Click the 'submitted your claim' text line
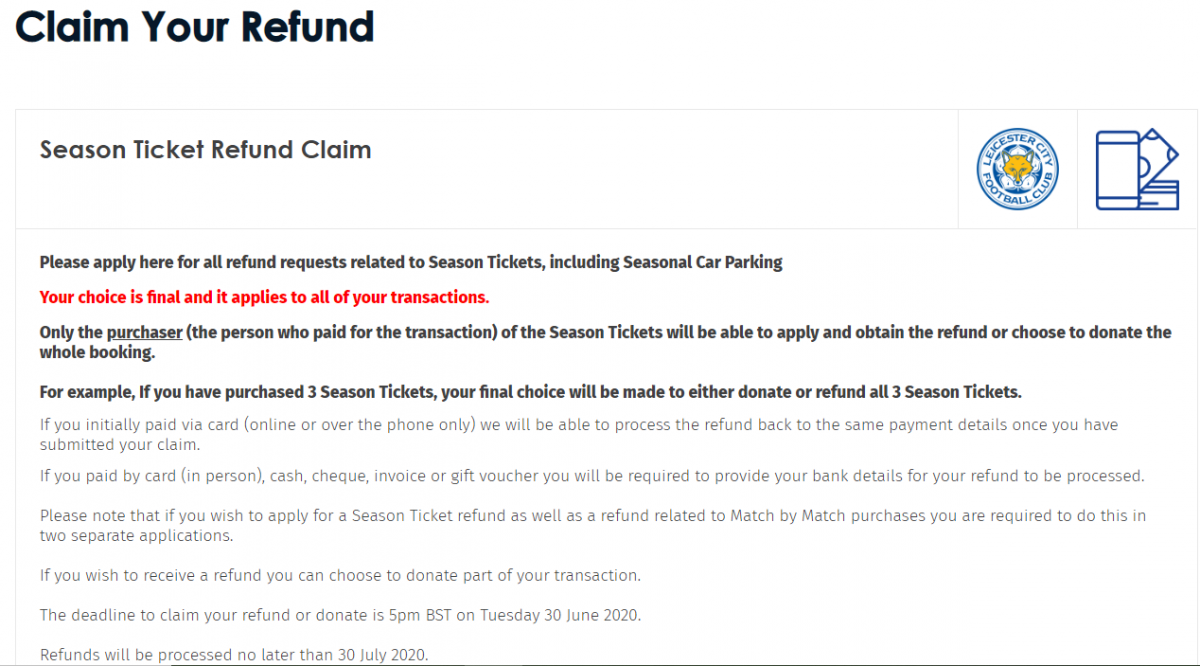Screen dimensions: 1200x666 (x=120, y=445)
